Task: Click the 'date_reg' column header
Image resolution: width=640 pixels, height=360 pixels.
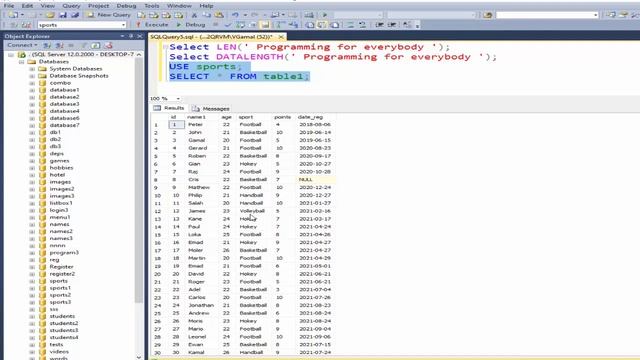Action: tap(310, 117)
